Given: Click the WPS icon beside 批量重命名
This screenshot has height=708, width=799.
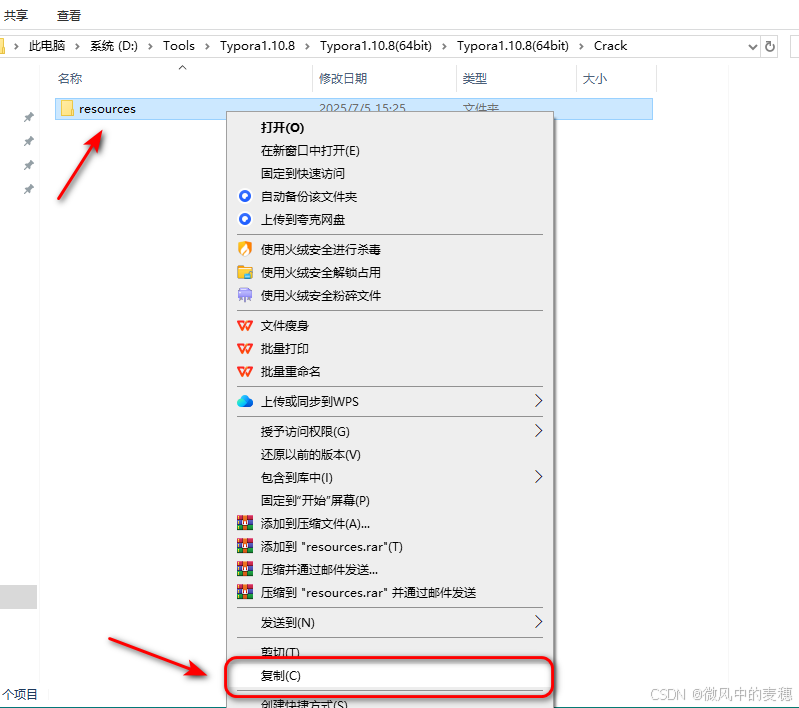Looking at the screenshot, I should pos(245,371).
